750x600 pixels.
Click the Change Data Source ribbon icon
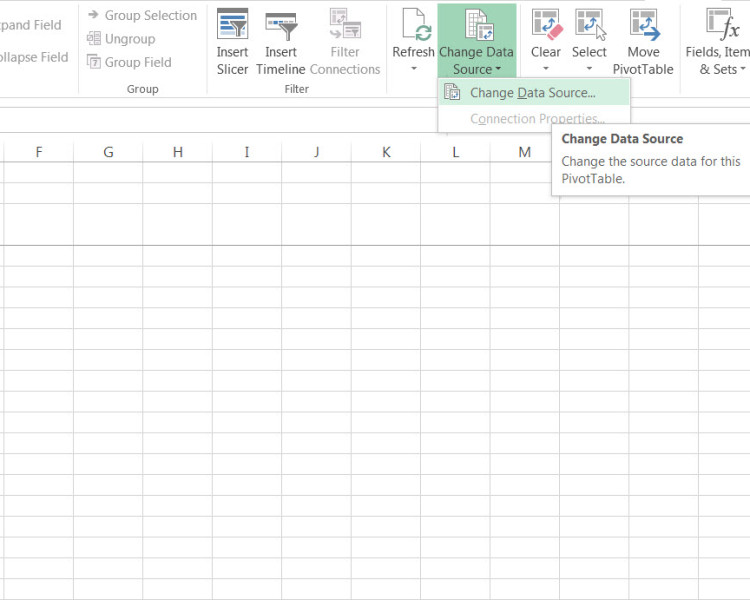(x=476, y=25)
